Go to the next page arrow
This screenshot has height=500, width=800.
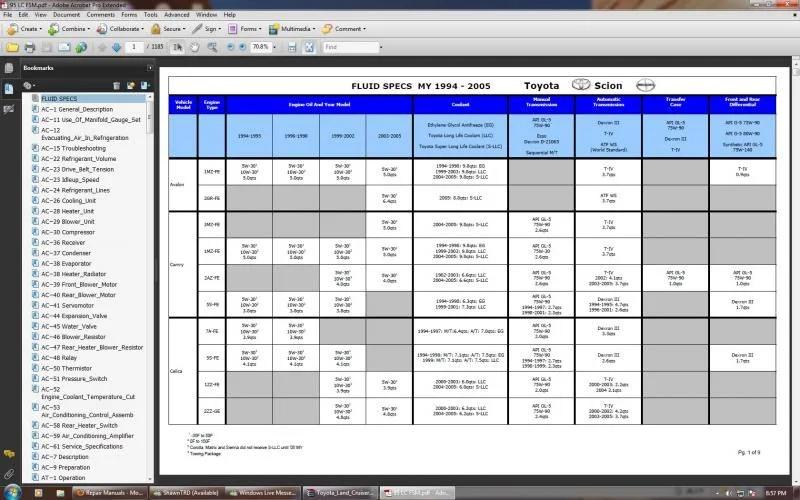coord(116,47)
